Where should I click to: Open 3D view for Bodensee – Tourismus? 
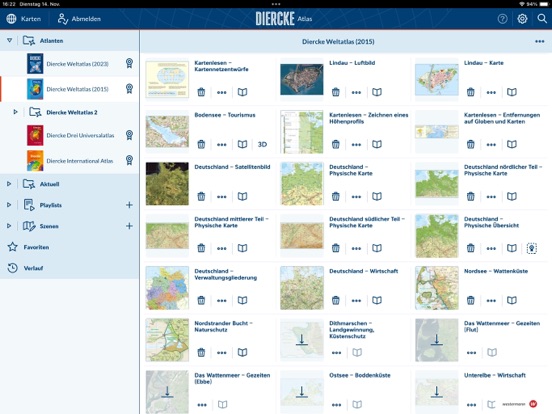coord(262,144)
